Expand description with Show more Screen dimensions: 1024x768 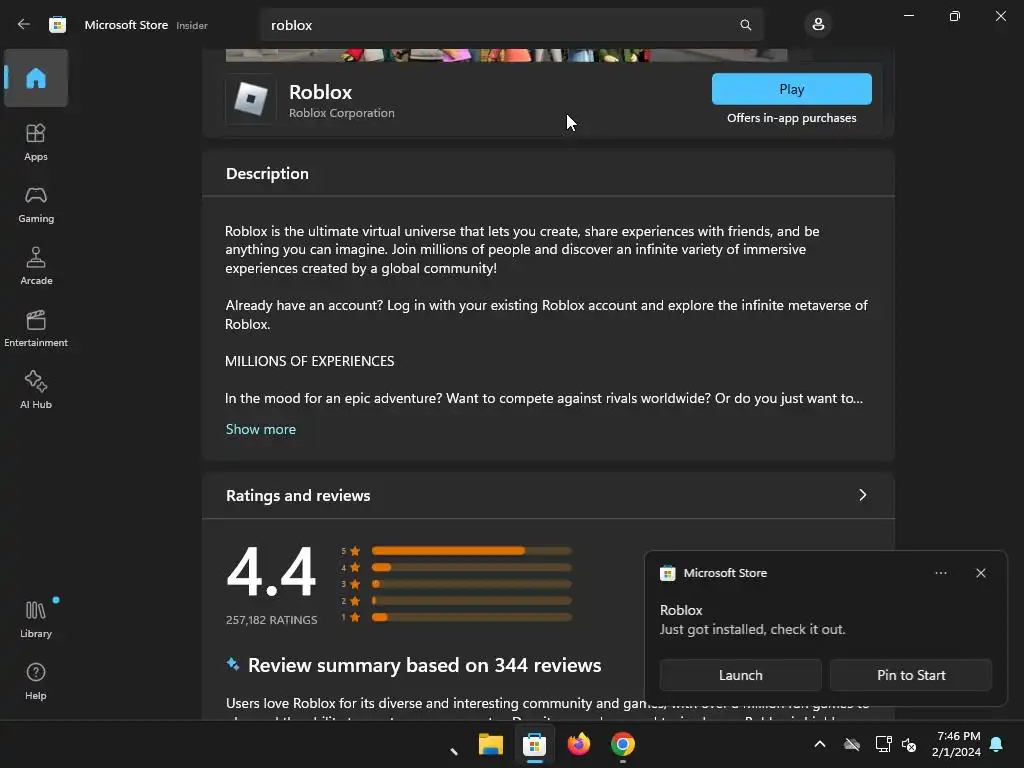click(261, 429)
